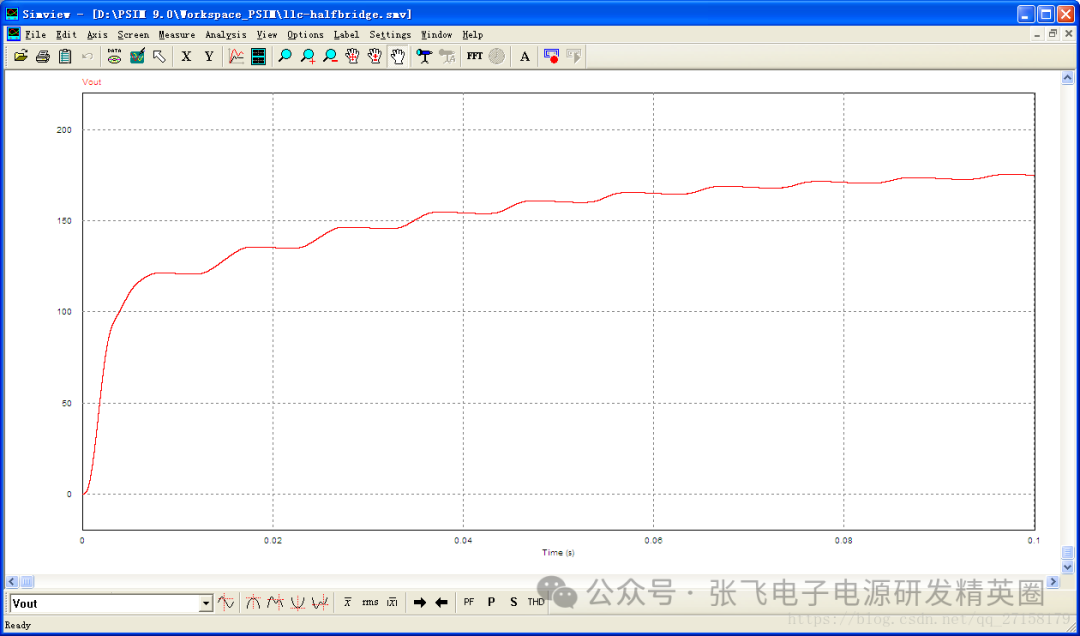Click the Time (s) axis label
Image resolution: width=1080 pixels, height=636 pixels.
pyautogui.click(x=558, y=553)
